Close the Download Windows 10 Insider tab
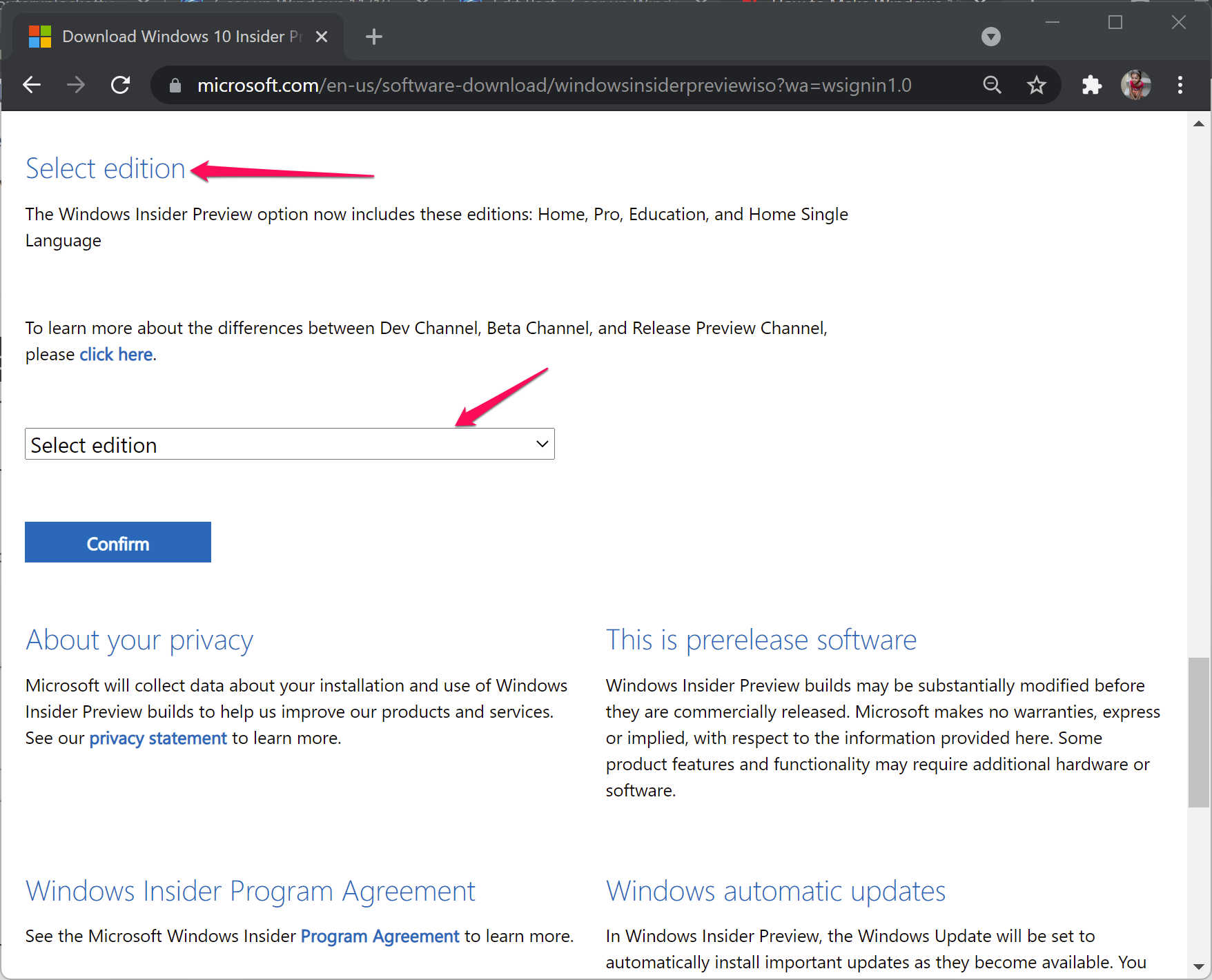 (x=322, y=37)
